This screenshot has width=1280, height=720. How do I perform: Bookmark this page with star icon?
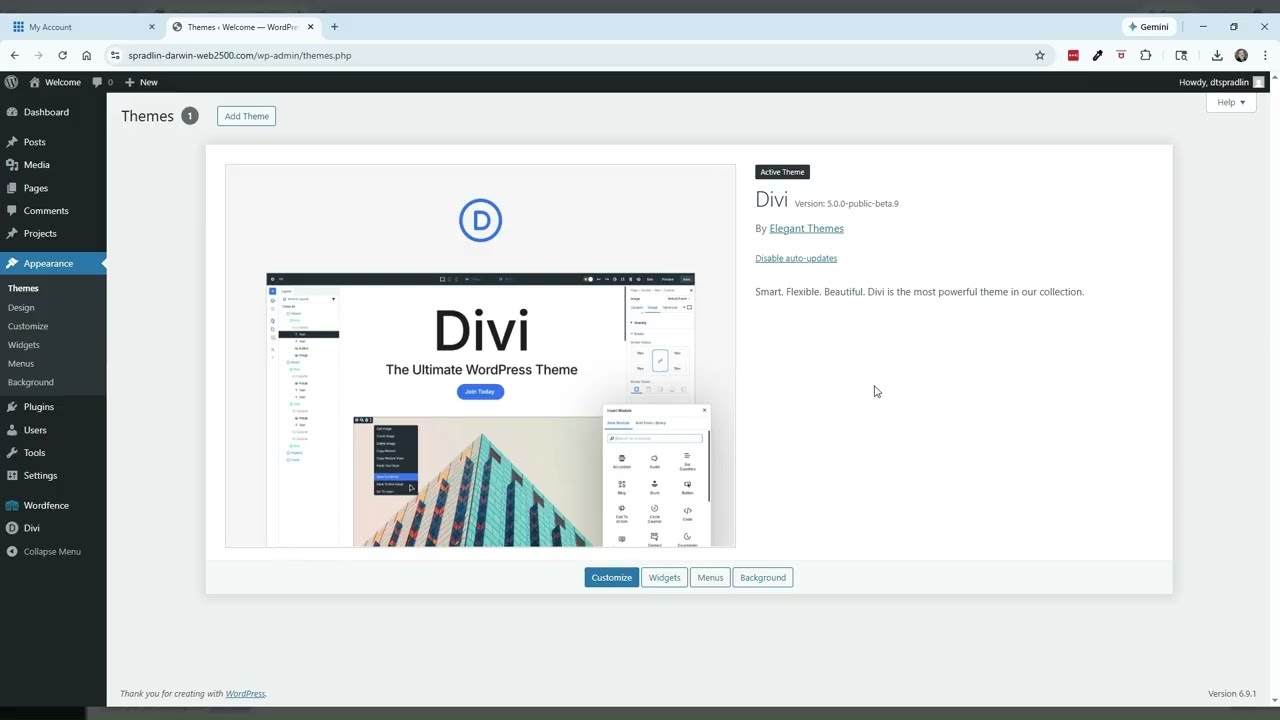coord(1040,55)
